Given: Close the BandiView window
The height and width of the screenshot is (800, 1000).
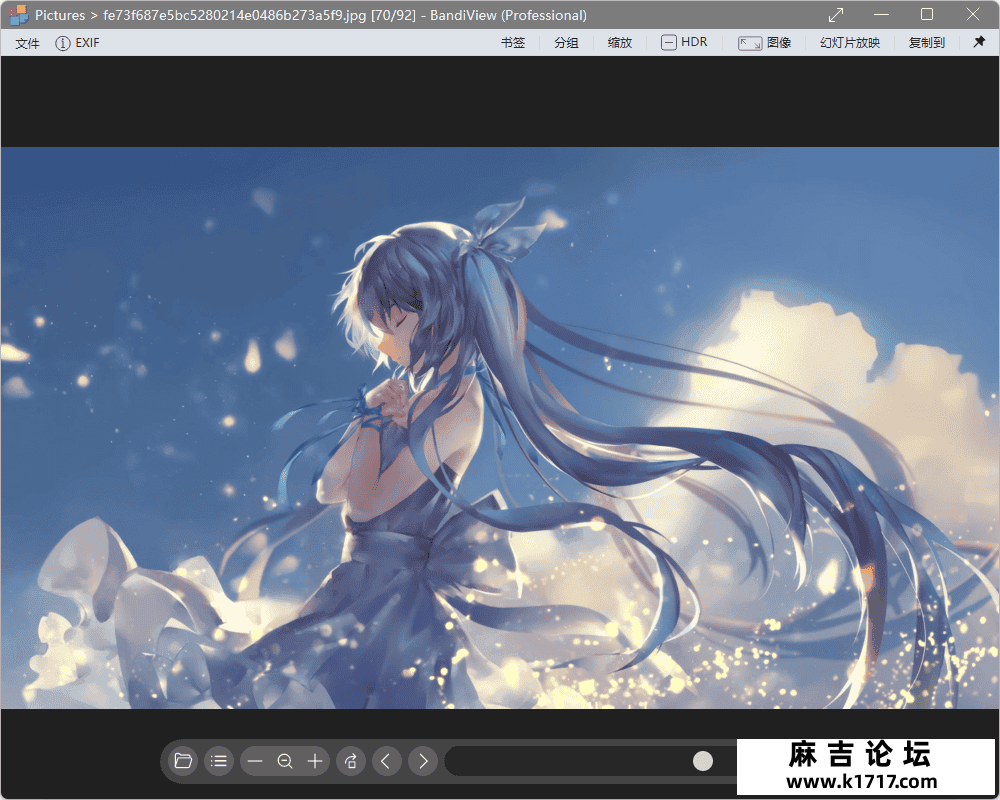Looking at the screenshot, I should coord(973,14).
